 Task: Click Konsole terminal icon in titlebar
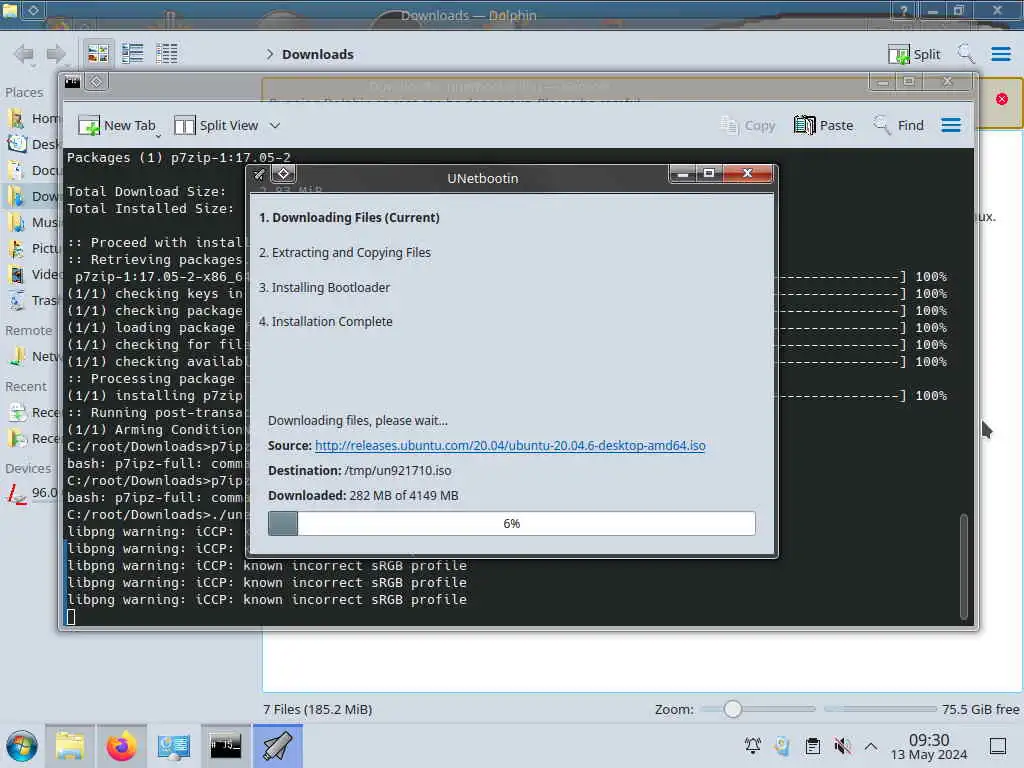tap(72, 82)
